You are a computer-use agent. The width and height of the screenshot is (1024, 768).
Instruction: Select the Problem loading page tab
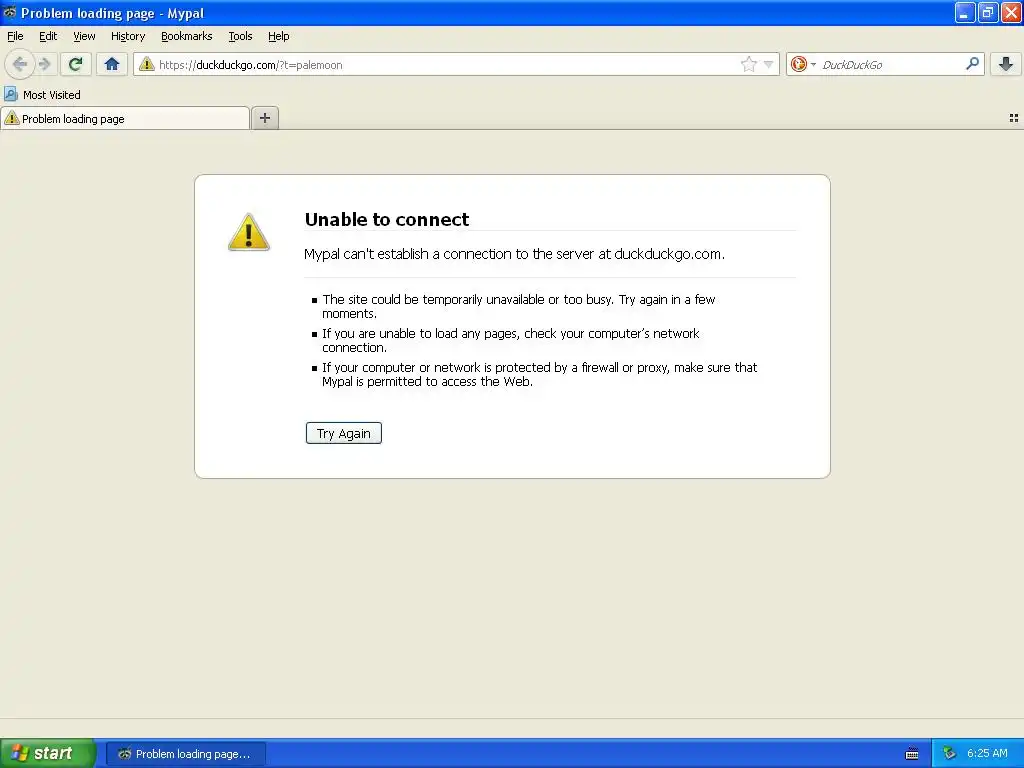[x=125, y=118]
